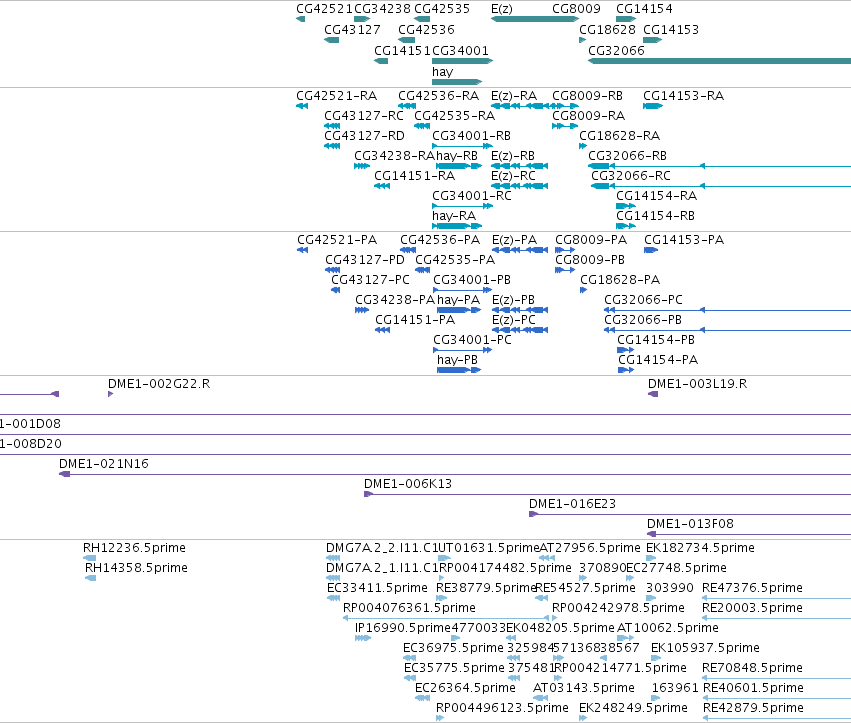Select the RH12236.5prime EST label
This screenshot has height=723, width=851.
point(134,548)
